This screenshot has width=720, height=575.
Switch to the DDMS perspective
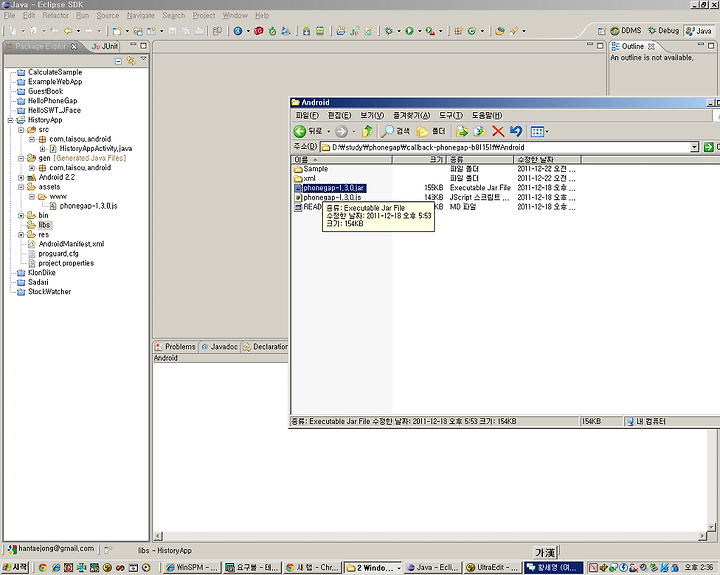coord(625,31)
